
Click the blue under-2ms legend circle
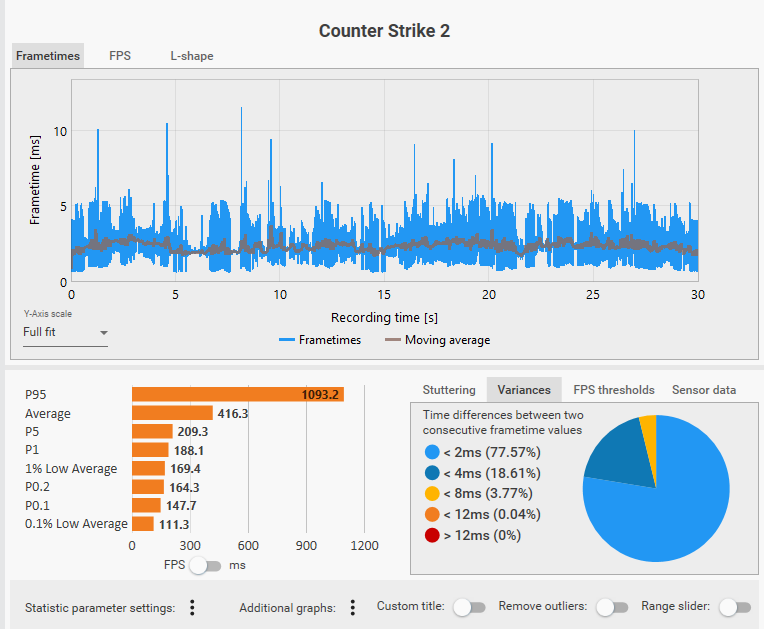click(432, 452)
